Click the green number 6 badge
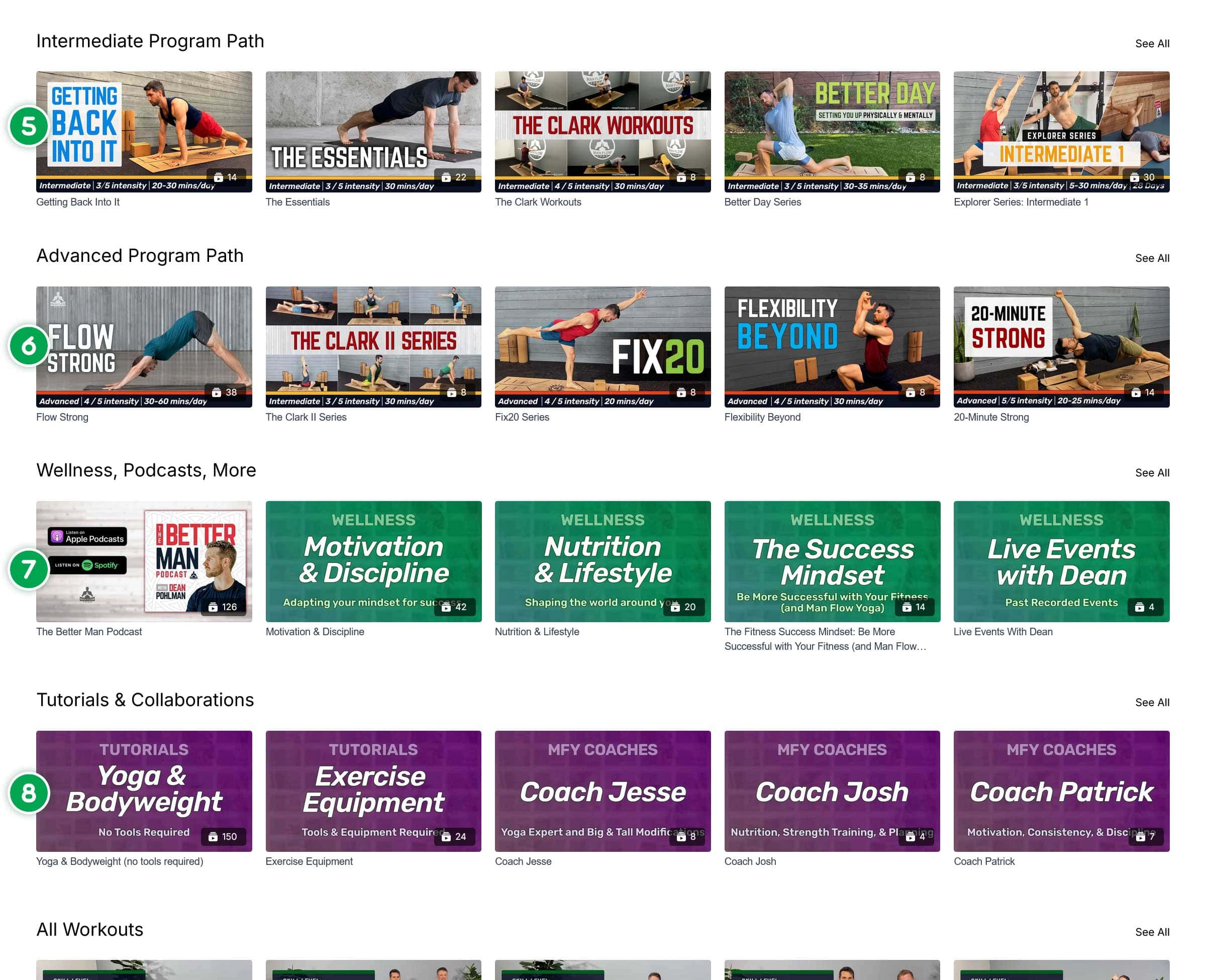 [x=28, y=345]
